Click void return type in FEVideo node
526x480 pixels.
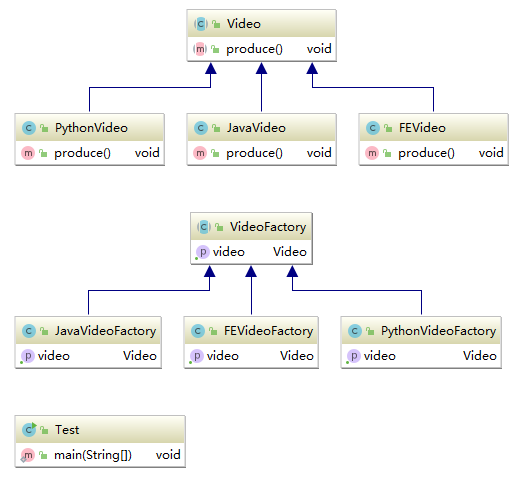click(x=491, y=153)
